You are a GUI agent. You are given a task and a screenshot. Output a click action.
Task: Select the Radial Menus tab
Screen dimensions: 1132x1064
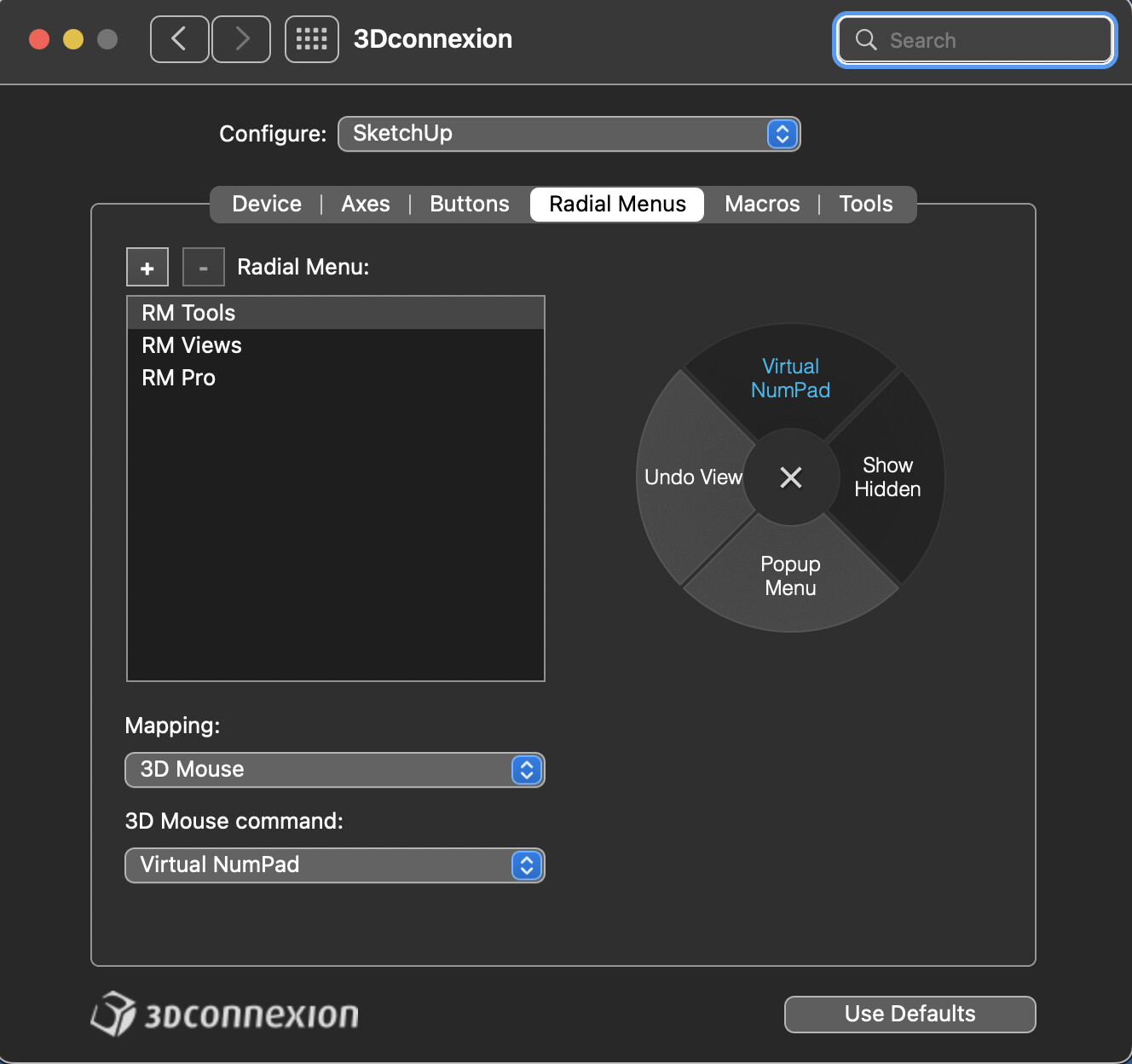(x=617, y=205)
